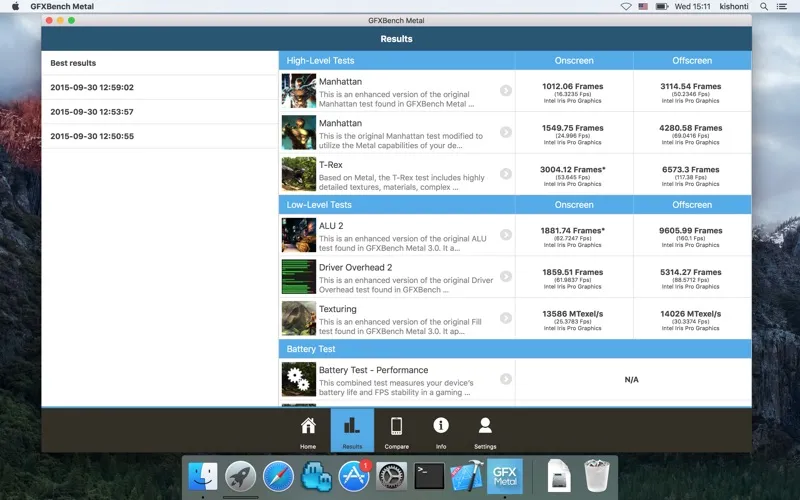This screenshot has height=500, width=800.
Task: Launch Safari from the dock
Action: click(278, 476)
